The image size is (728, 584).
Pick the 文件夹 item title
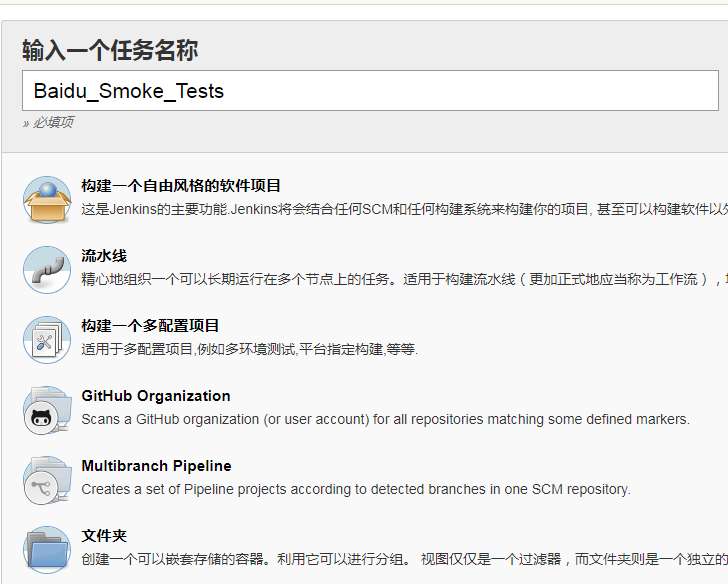coord(104,536)
